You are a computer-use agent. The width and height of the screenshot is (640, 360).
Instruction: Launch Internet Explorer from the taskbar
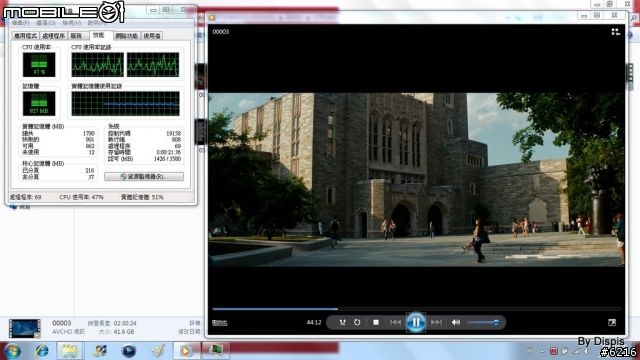[x=42, y=351]
